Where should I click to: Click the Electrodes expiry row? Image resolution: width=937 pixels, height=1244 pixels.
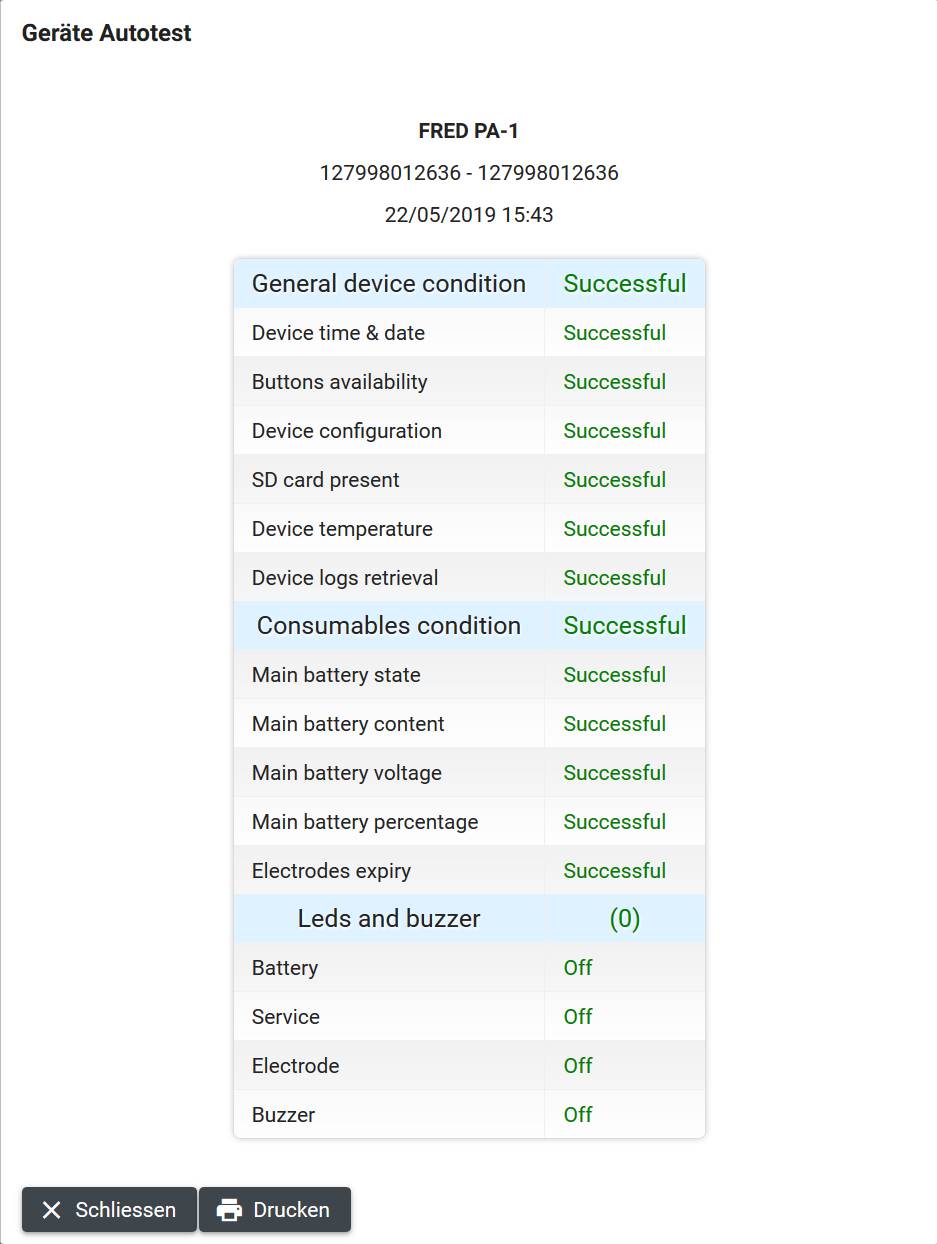pyautogui.click(x=469, y=870)
